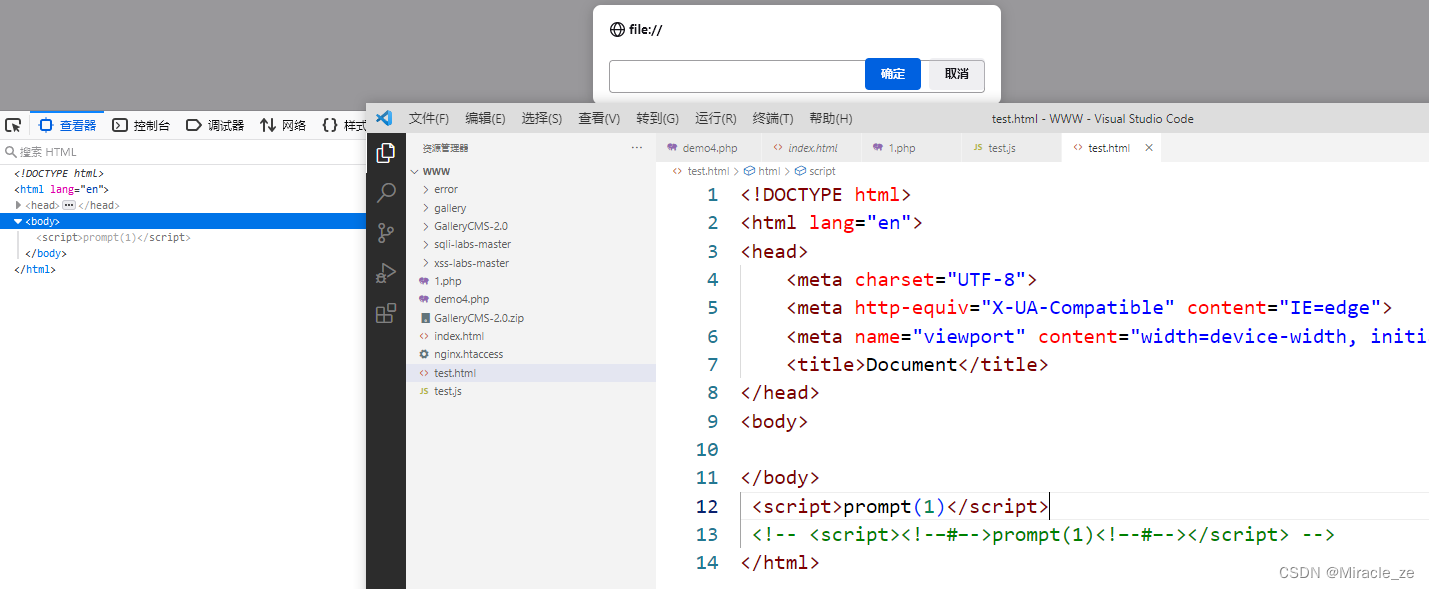1429x589 pixels.
Task: Select html lang node in inspector
Action: 61,189
